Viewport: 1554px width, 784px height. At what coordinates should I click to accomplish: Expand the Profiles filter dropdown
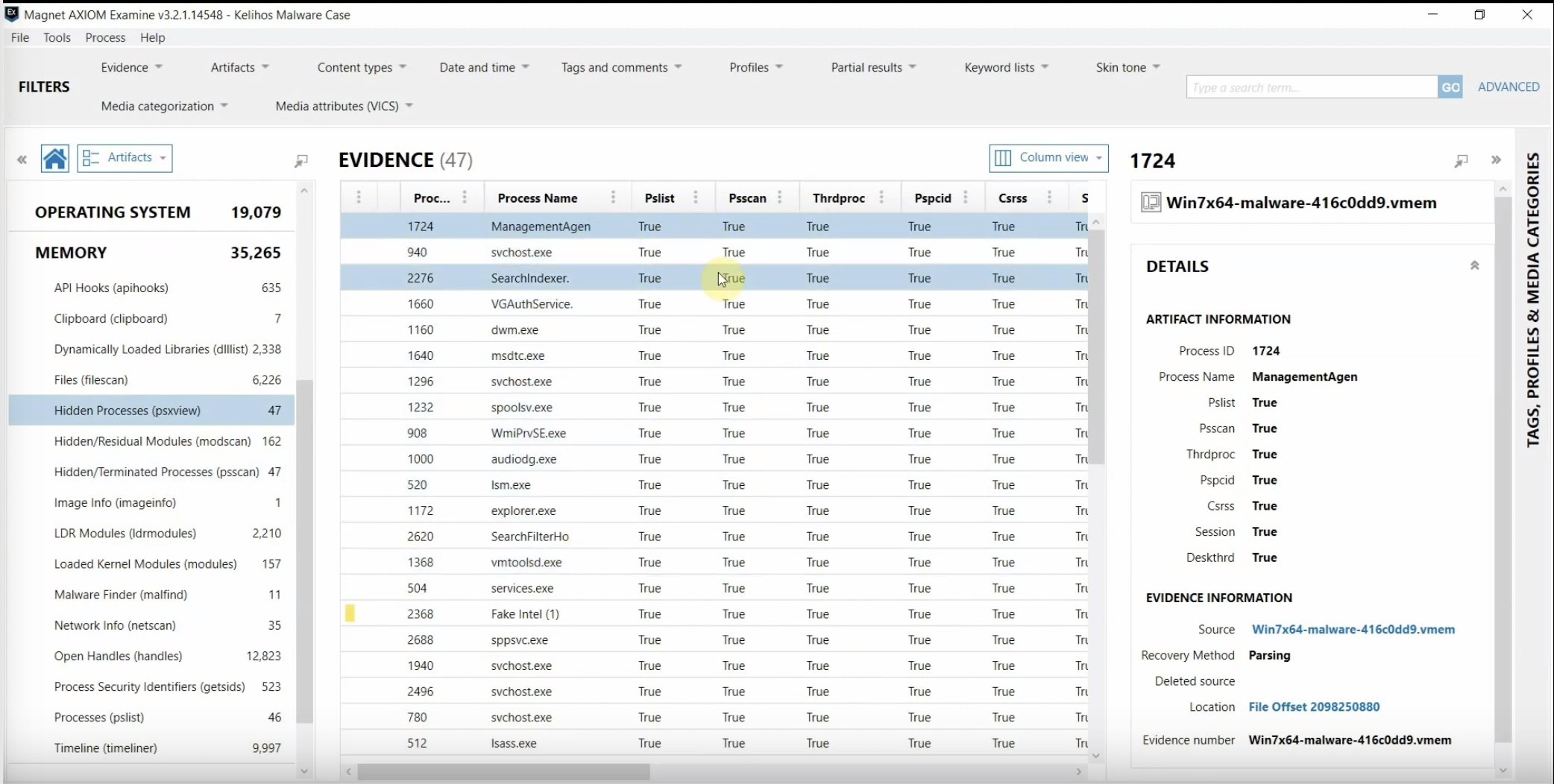(x=756, y=67)
